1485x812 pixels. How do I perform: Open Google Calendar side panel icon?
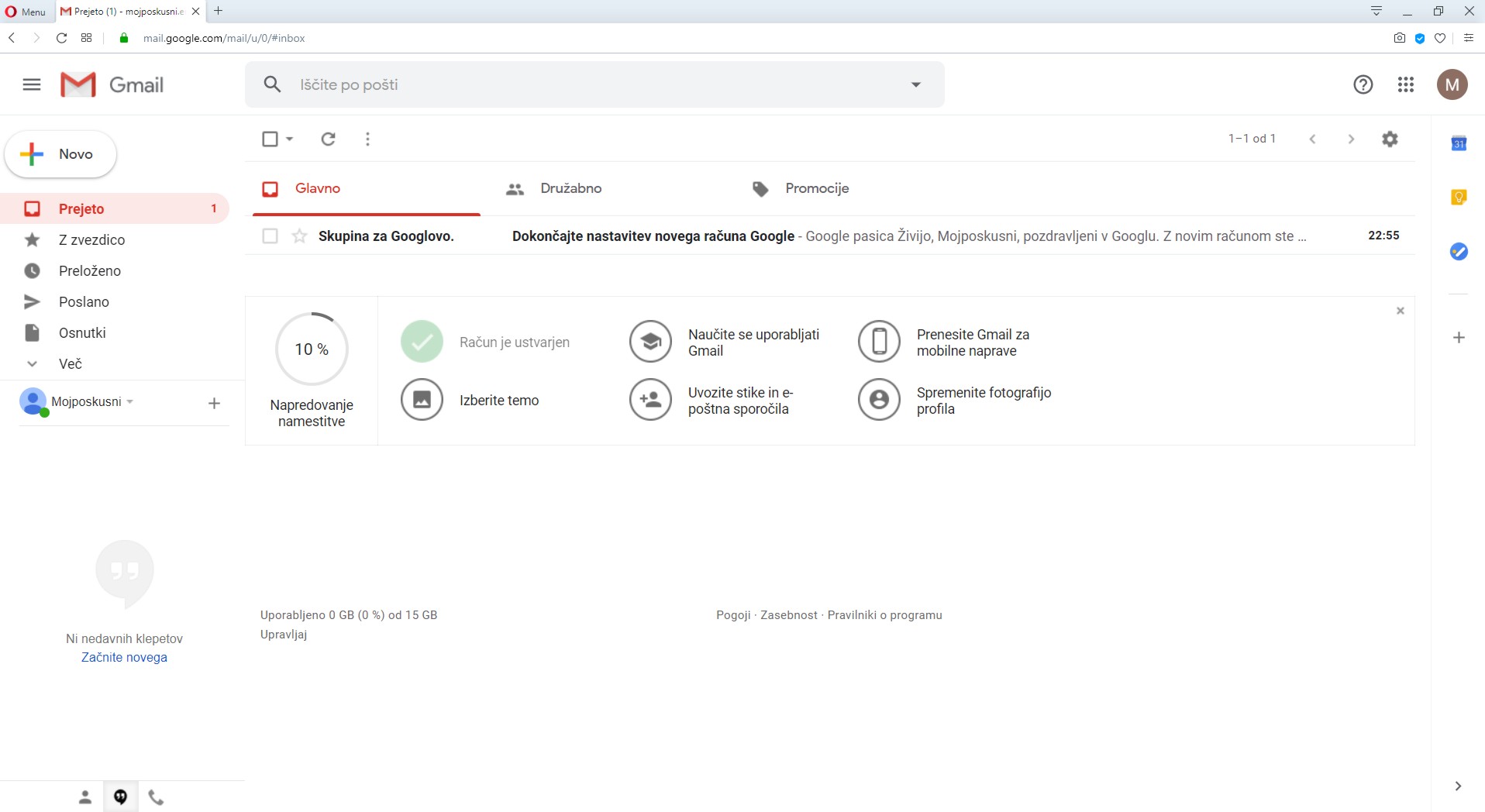(1459, 143)
